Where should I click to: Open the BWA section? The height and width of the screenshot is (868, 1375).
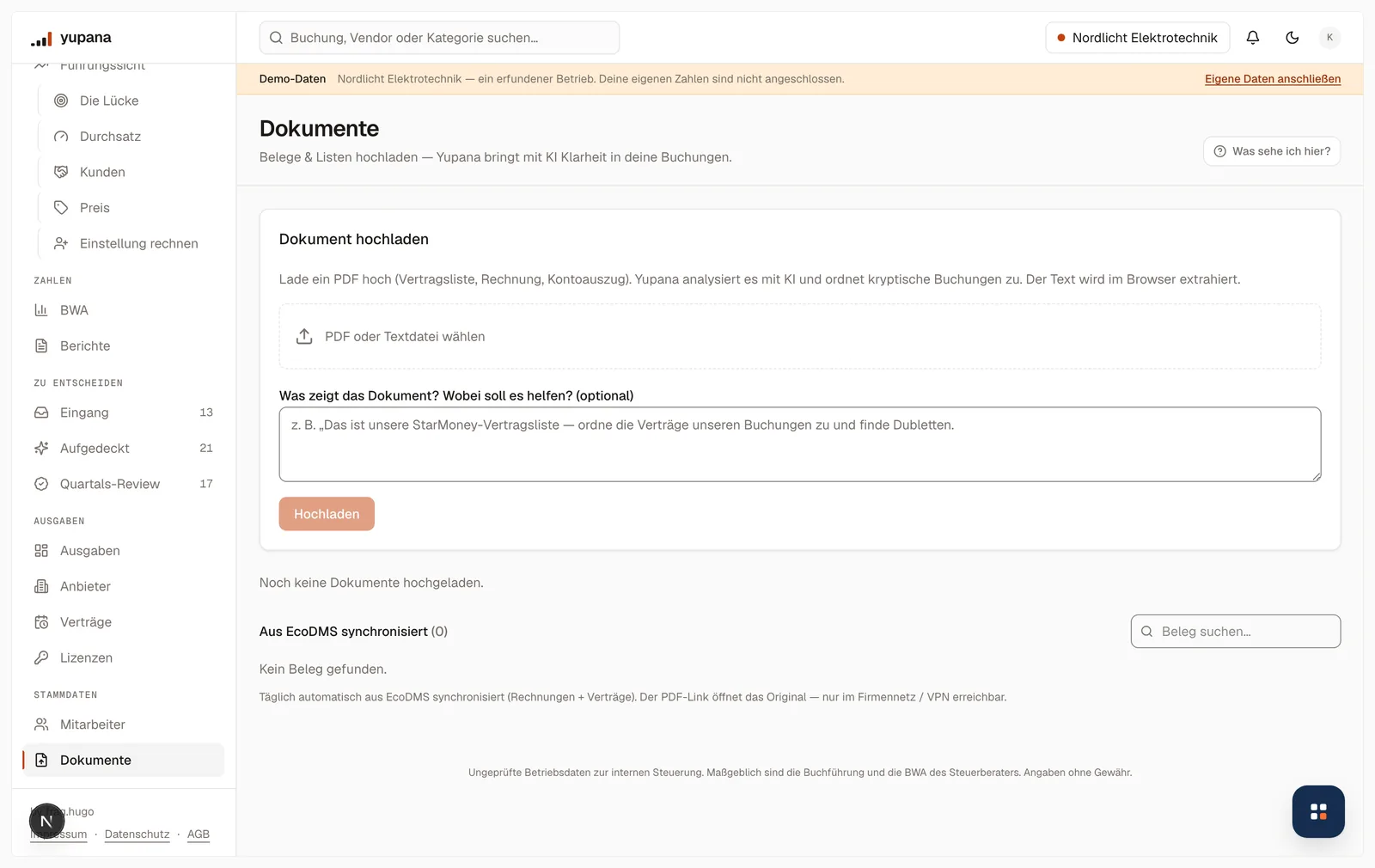click(123, 310)
